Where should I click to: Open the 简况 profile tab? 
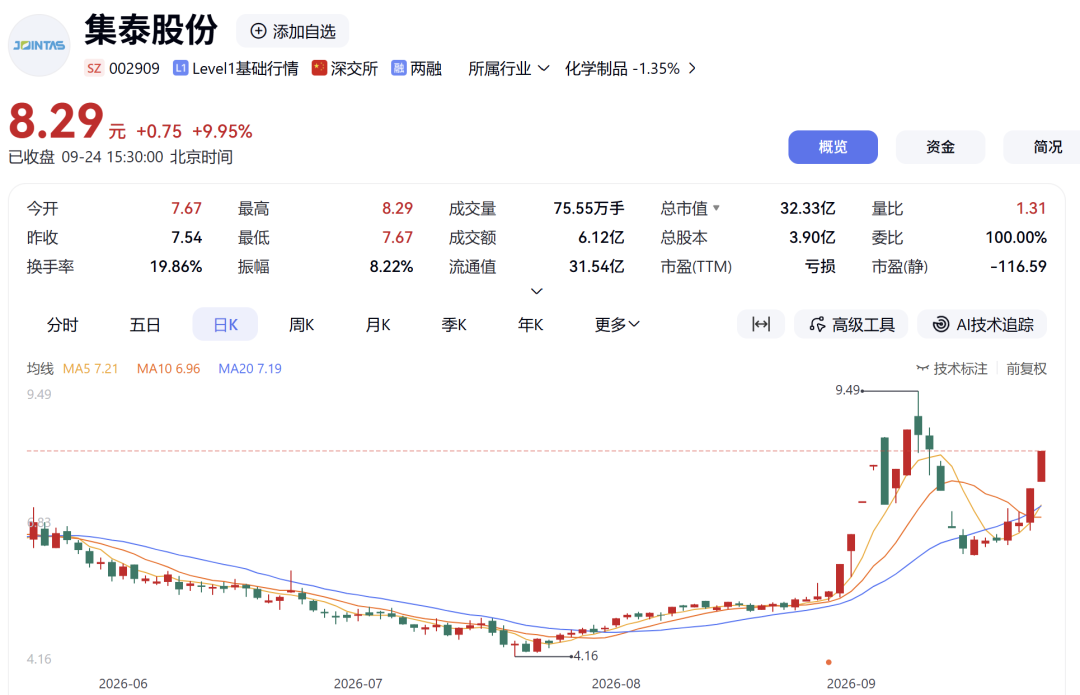point(1041,147)
